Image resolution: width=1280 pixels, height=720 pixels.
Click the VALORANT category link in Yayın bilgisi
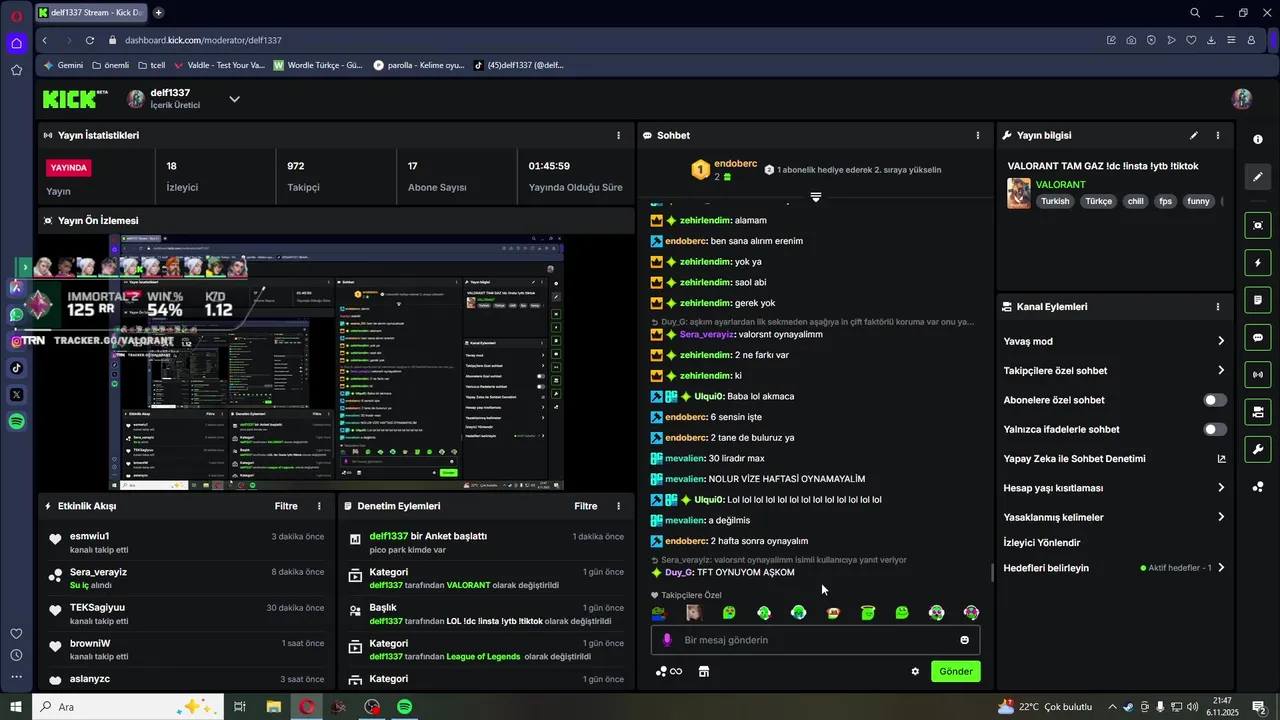(x=1060, y=185)
